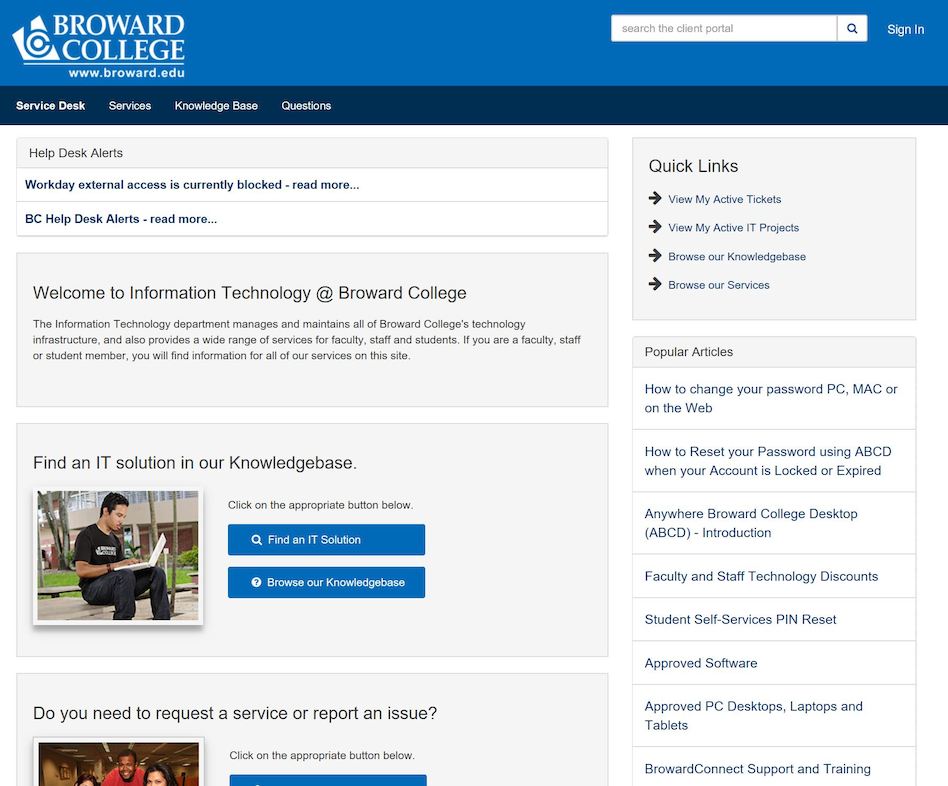This screenshot has width=948, height=786.
Task: Click arrow icon beside Browse our Services
Action: (655, 284)
